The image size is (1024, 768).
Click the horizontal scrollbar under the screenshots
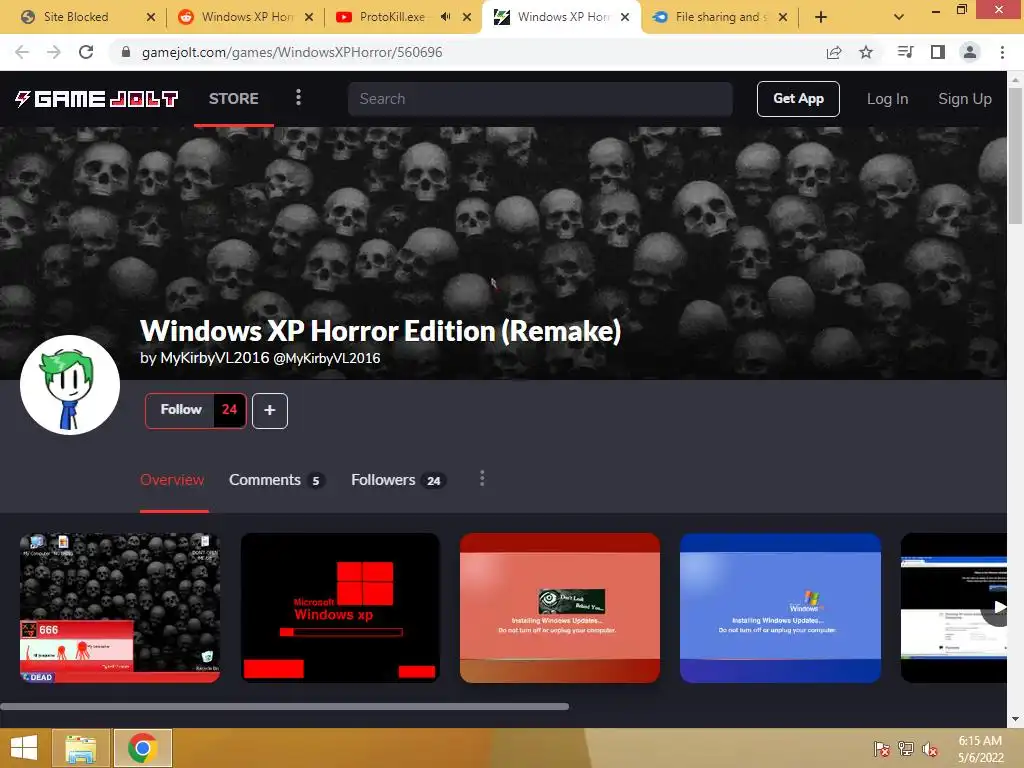pyautogui.click(x=285, y=706)
